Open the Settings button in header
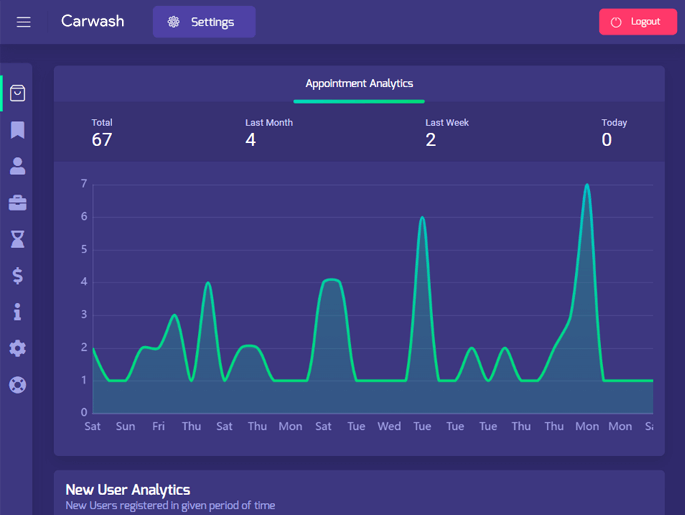 tap(204, 22)
